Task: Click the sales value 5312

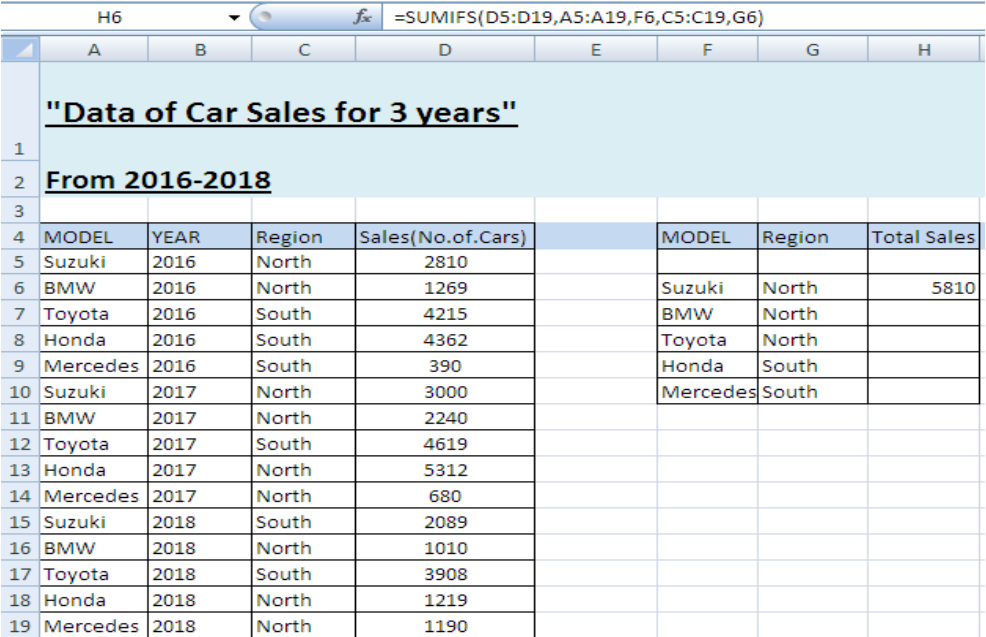Action: 445,470
